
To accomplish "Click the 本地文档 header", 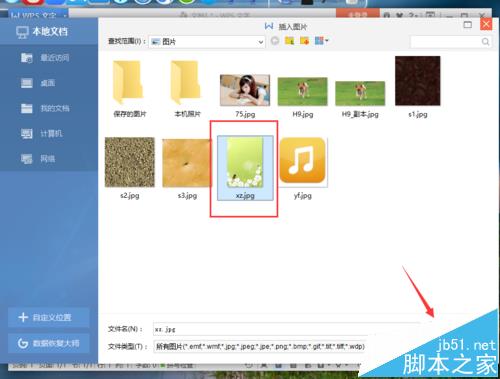I will (42, 32).
